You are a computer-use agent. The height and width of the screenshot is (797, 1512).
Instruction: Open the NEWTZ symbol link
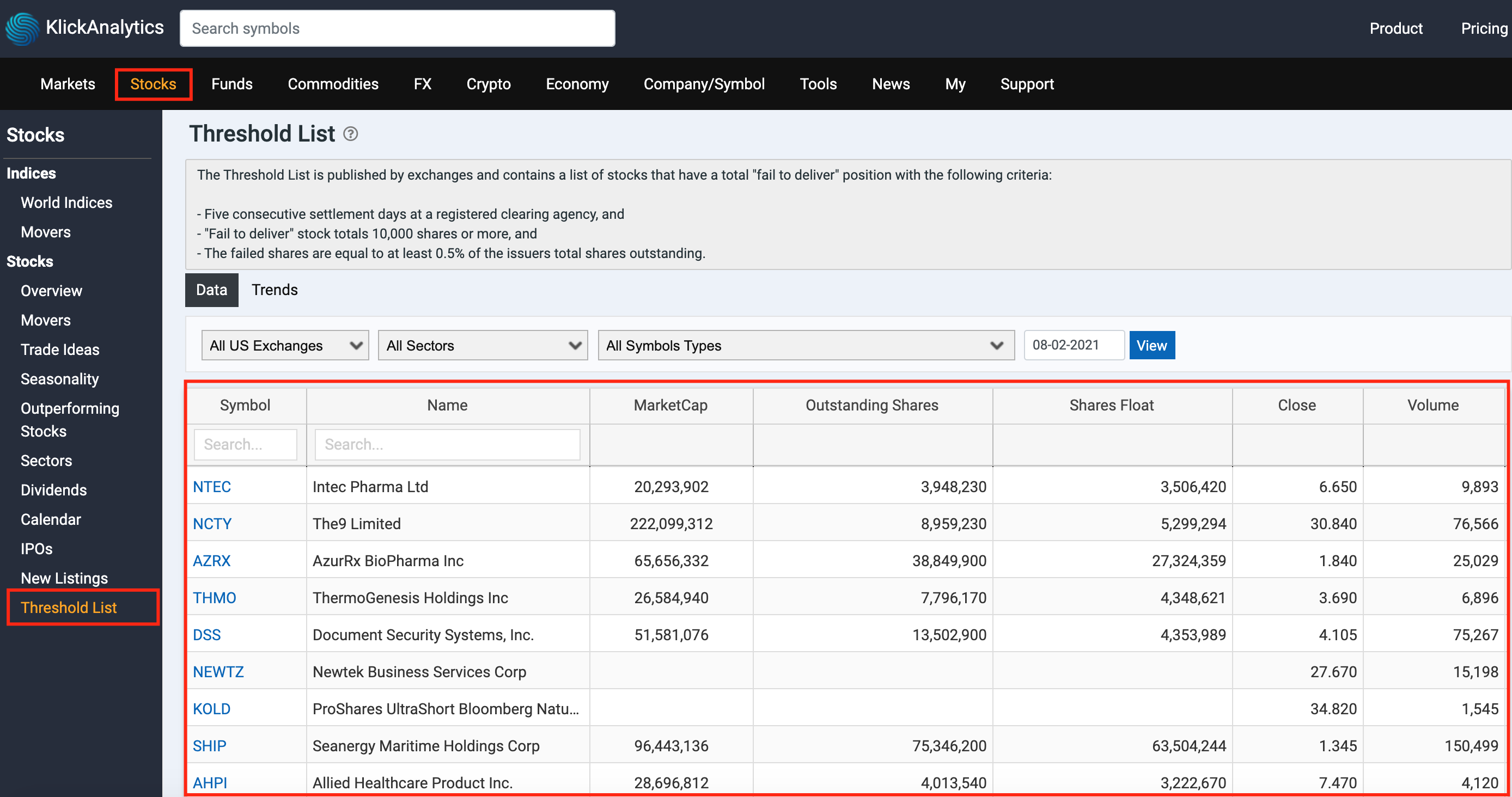218,671
